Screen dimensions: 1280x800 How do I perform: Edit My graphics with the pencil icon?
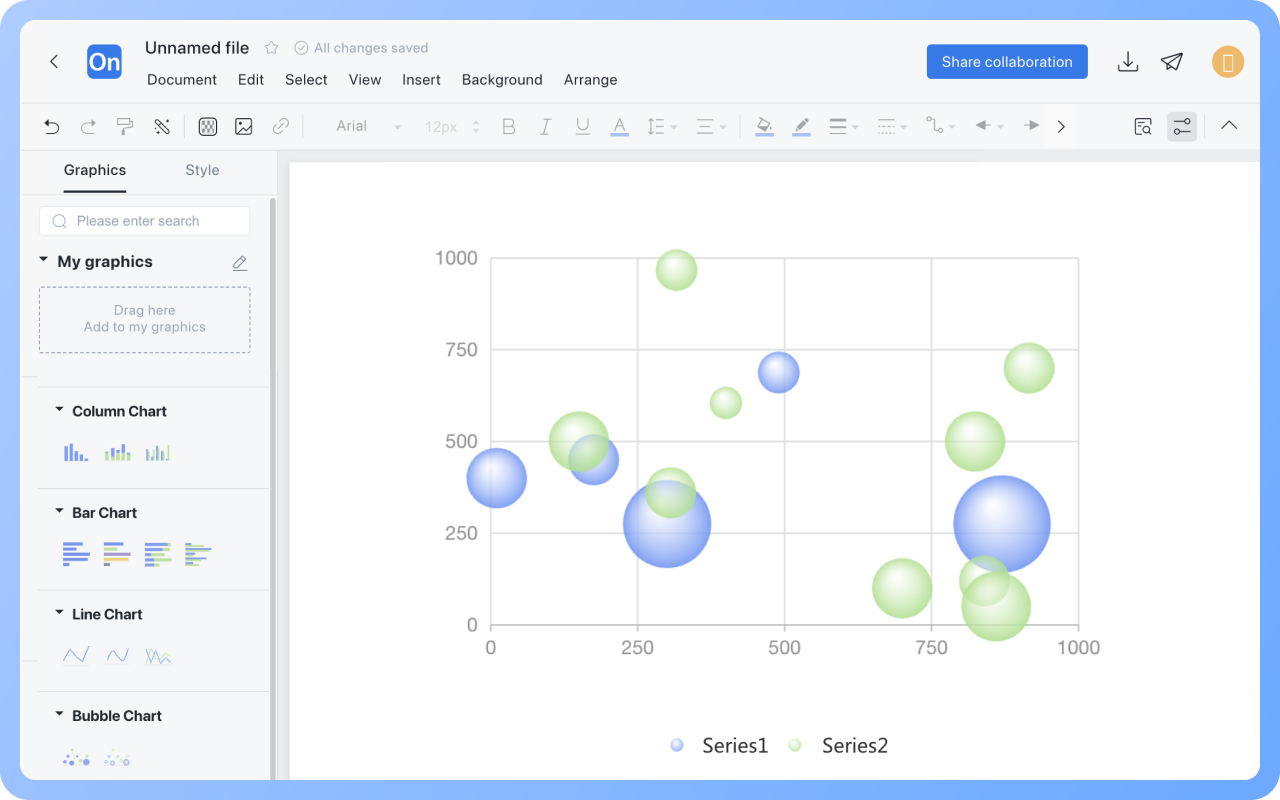[240, 263]
